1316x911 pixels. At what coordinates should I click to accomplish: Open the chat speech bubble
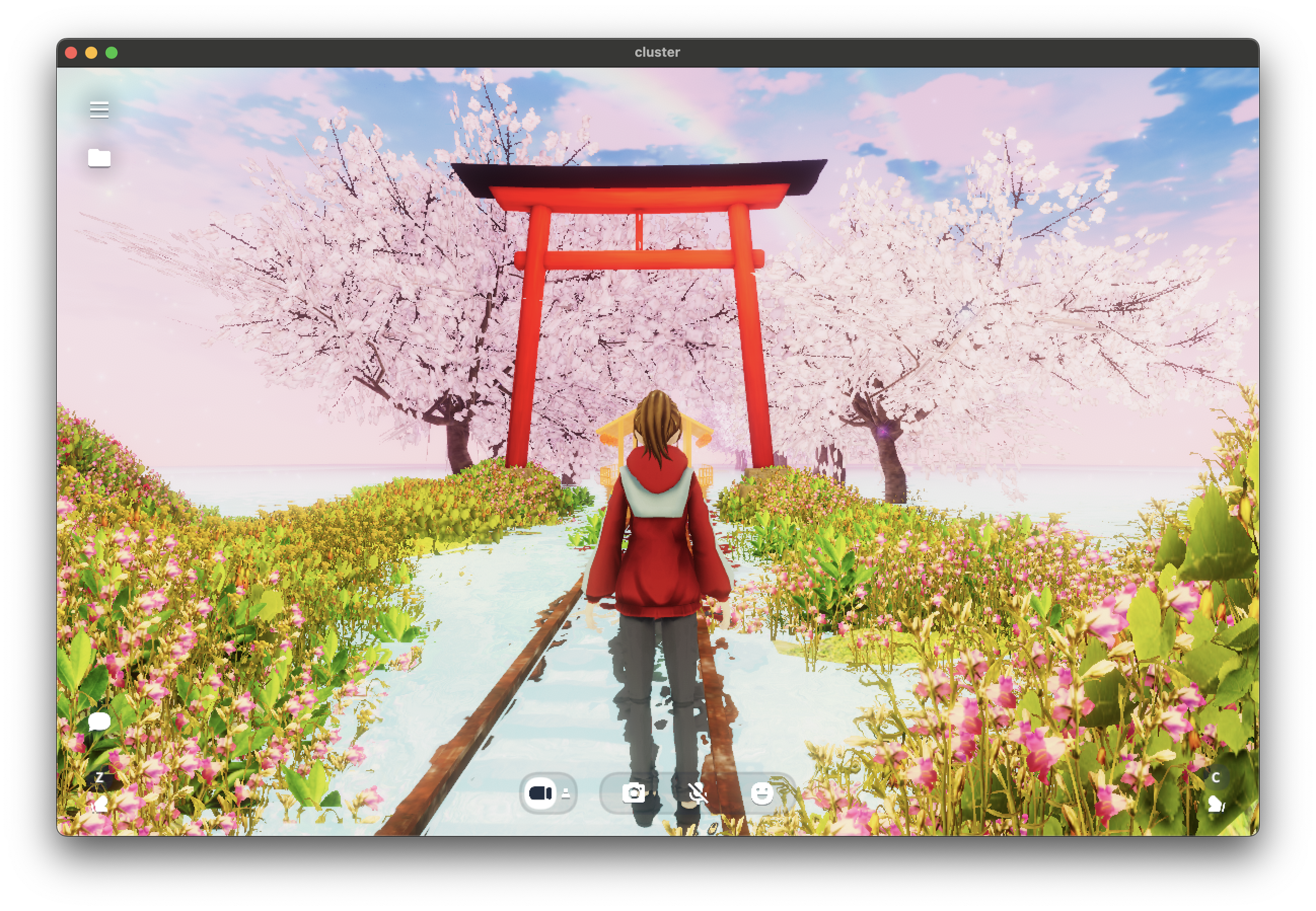coord(99,722)
